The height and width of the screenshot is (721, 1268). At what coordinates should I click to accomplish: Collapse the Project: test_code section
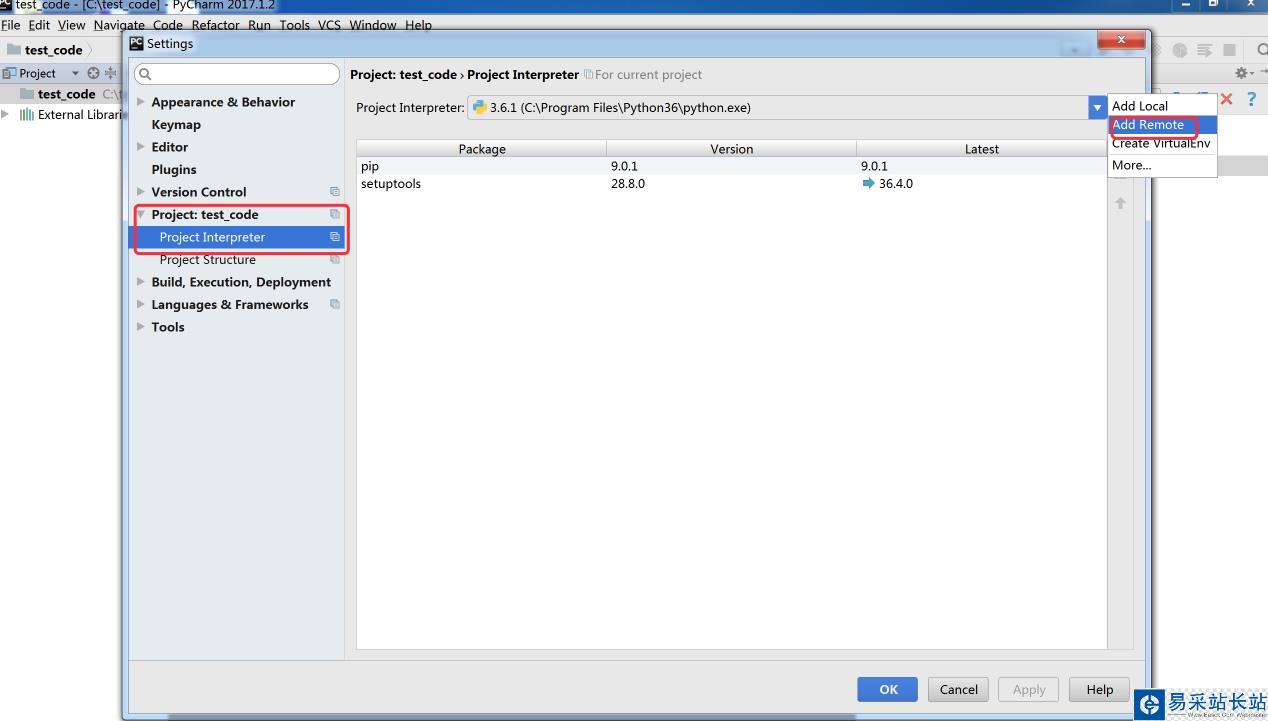141,214
